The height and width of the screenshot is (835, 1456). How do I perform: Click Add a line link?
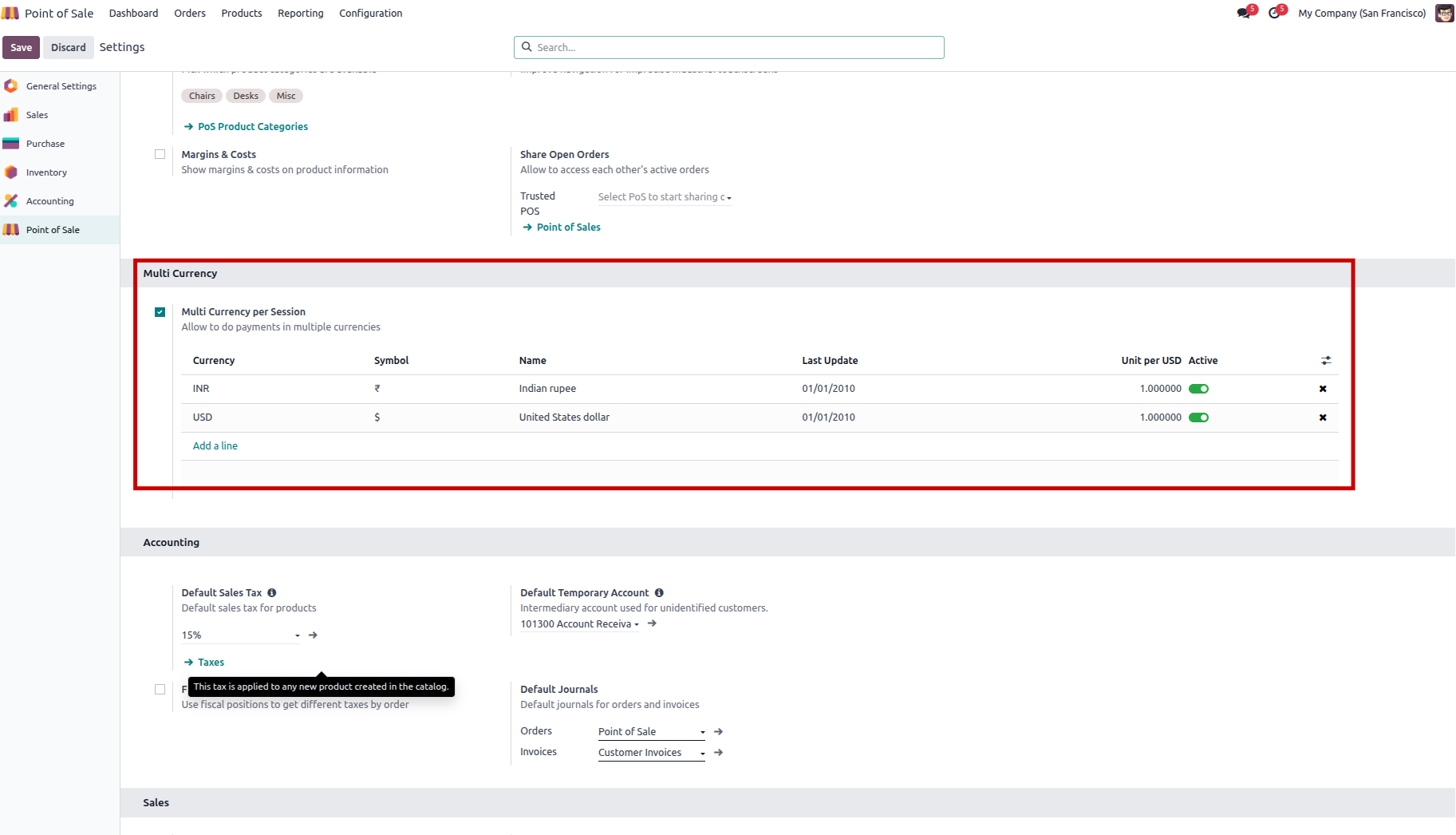[x=215, y=446]
